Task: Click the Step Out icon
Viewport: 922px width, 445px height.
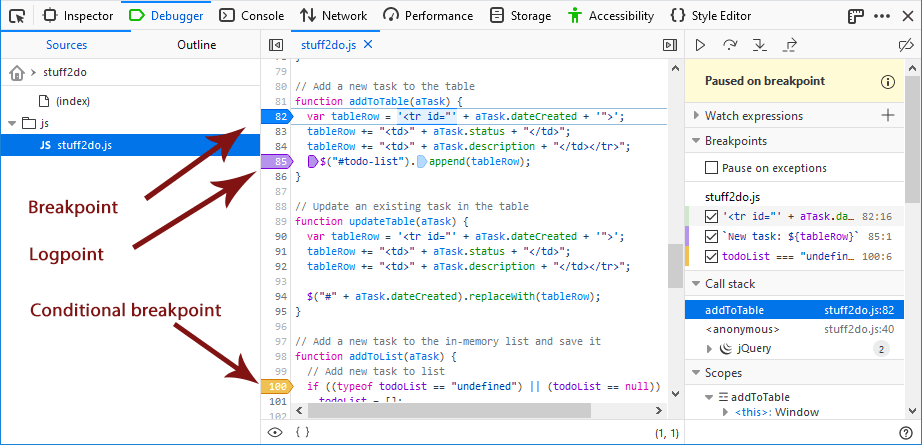Action: (x=790, y=45)
